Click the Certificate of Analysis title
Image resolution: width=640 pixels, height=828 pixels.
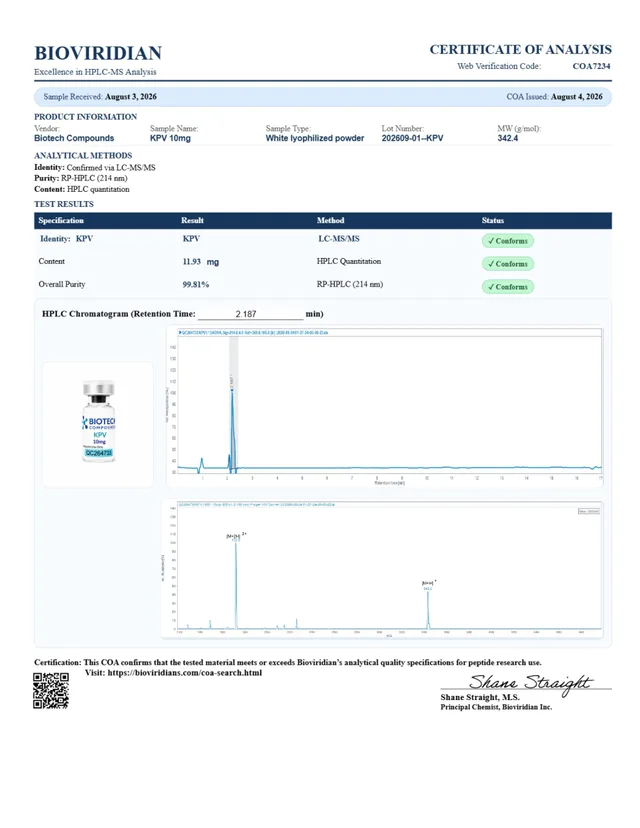(520, 50)
